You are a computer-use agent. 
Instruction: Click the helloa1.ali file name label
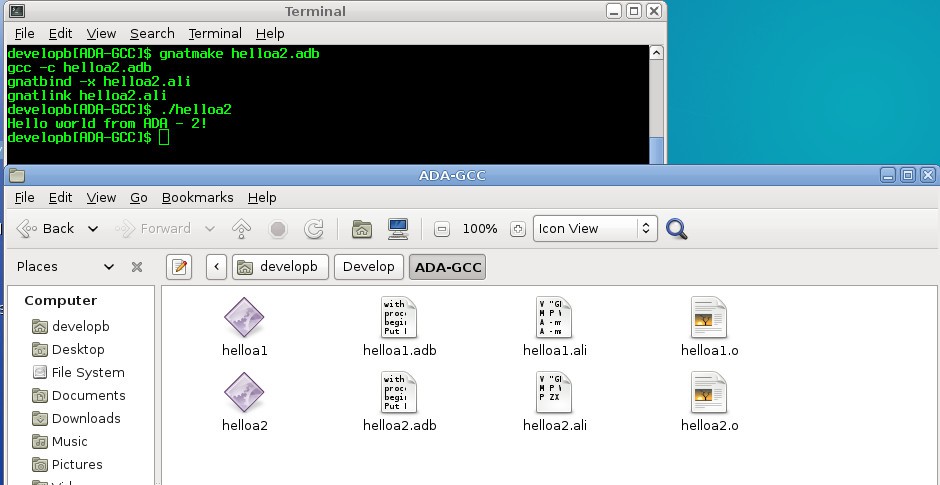point(555,350)
